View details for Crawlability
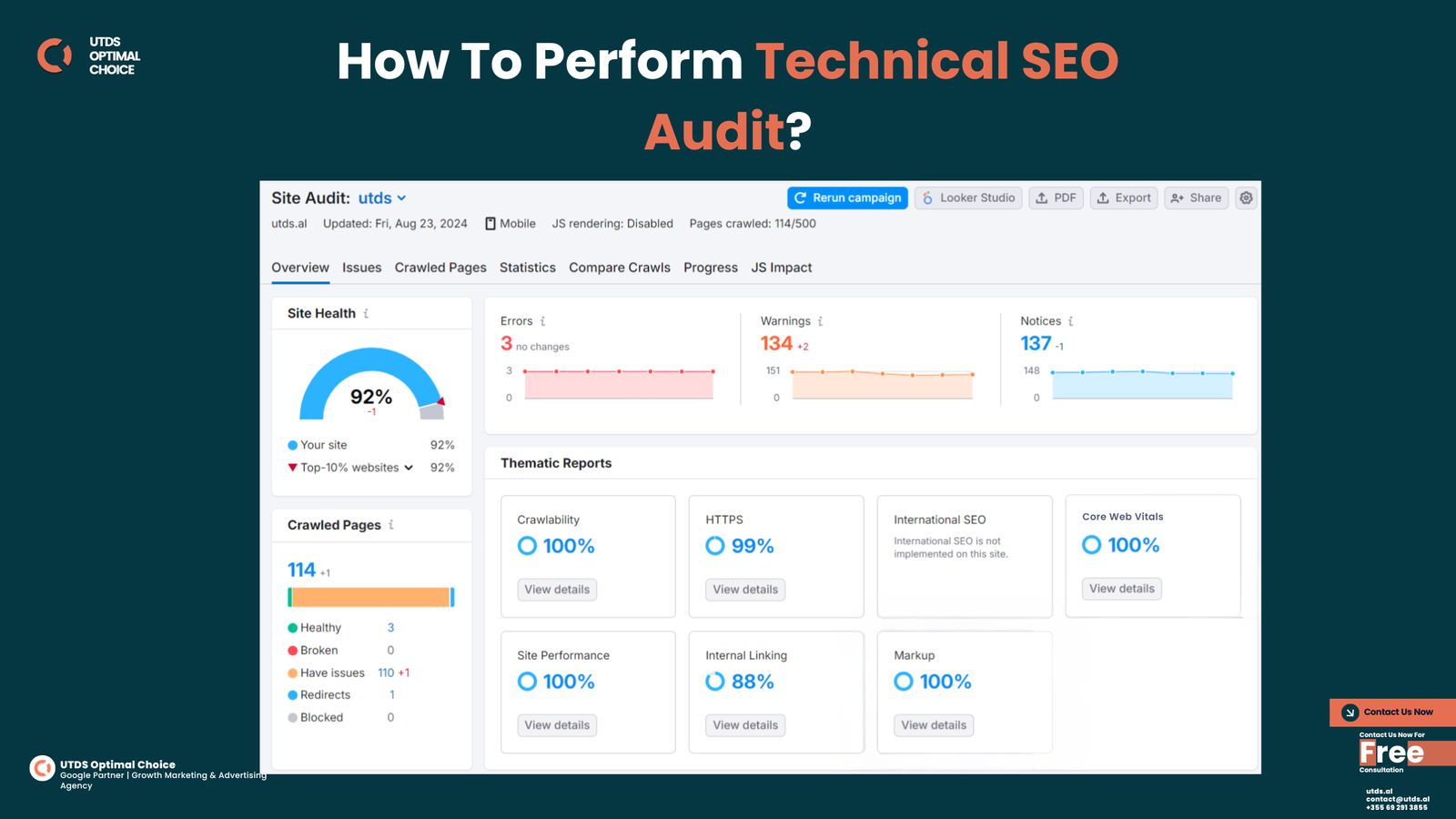1456x819 pixels. [557, 590]
